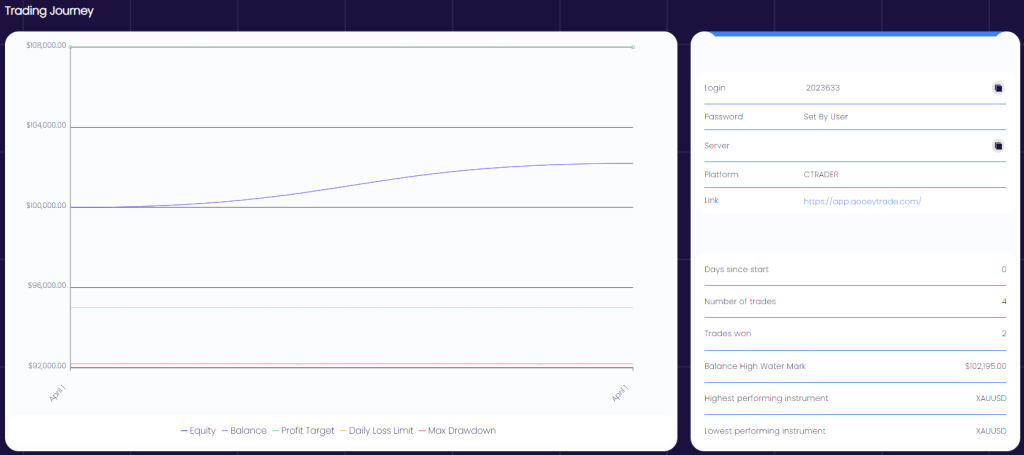Click the green Profit Target line endpoint marker
Image resolution: width=1024 pixels, height=455 pixels.
633,47
